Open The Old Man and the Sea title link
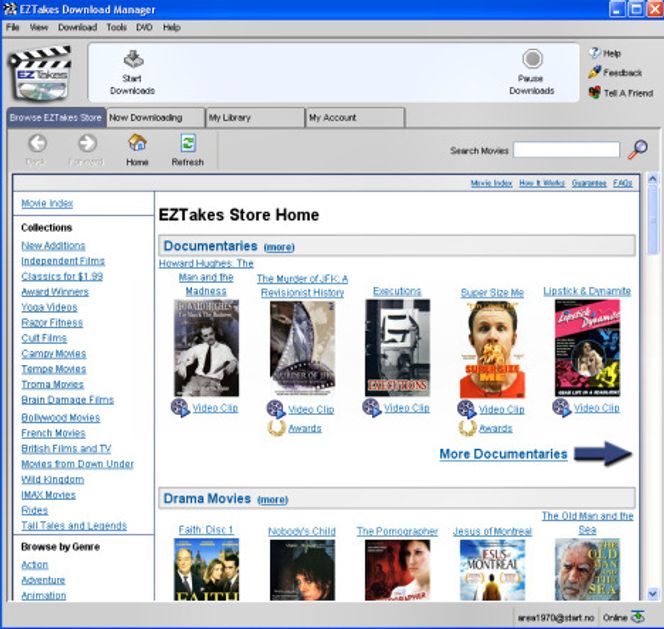The height and width of the screenshot is (629, 664). coord(587,523)
